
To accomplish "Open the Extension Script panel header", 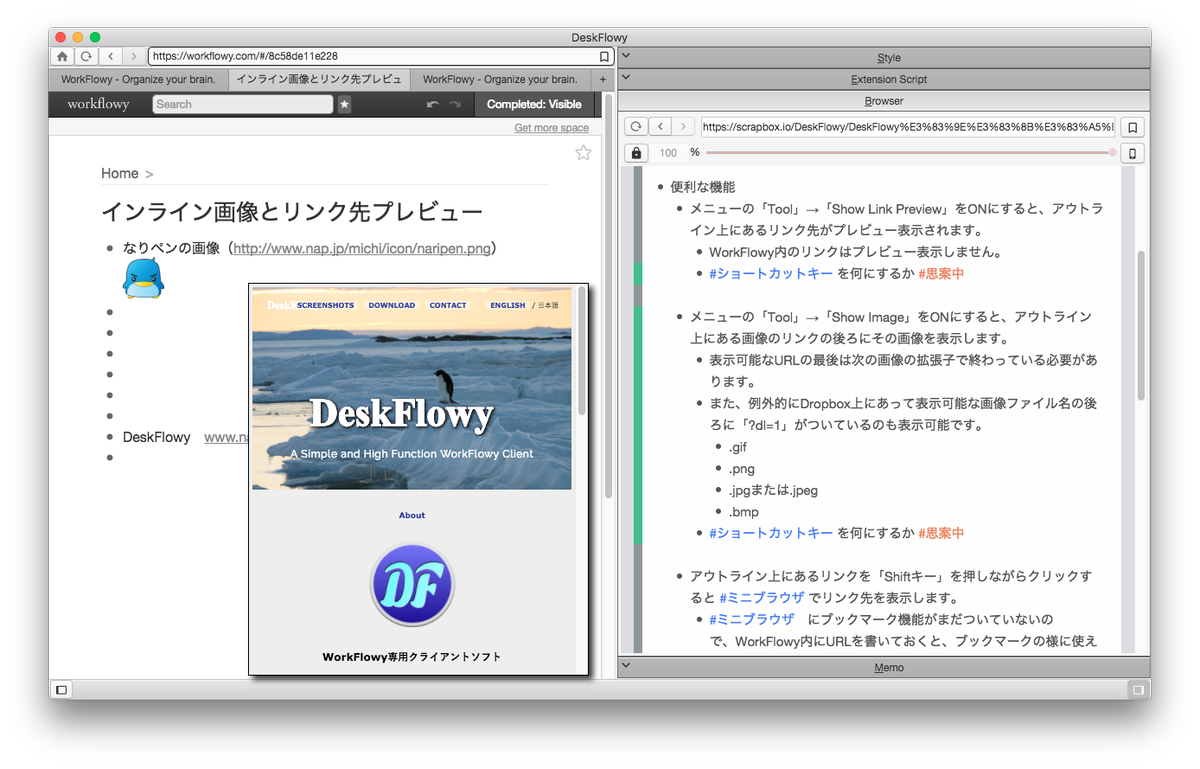I will point(884,79).
